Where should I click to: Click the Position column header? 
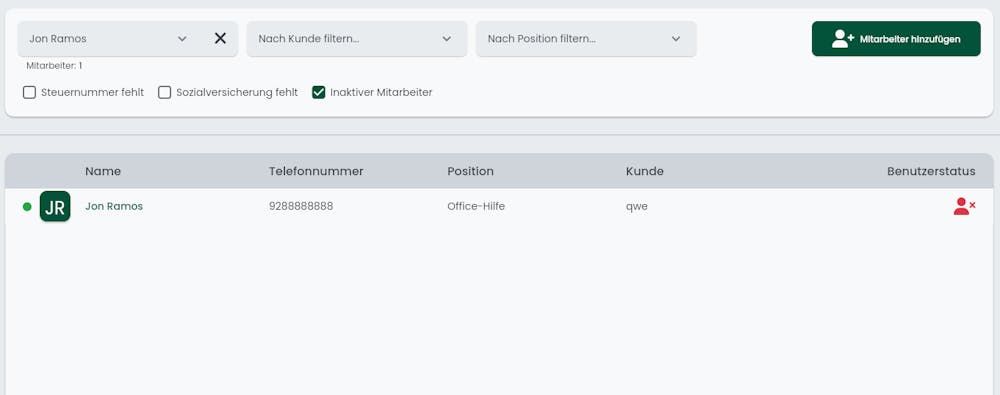tap(470, 171)
